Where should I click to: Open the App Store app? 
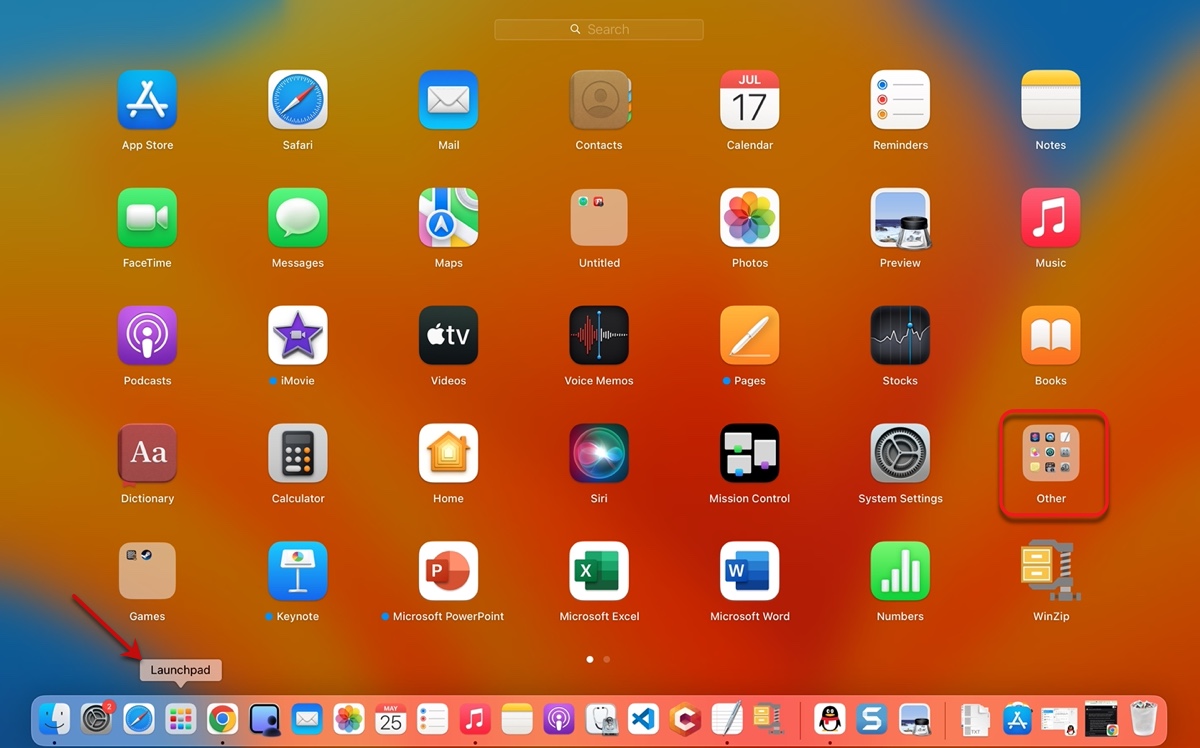coord(147,100)
